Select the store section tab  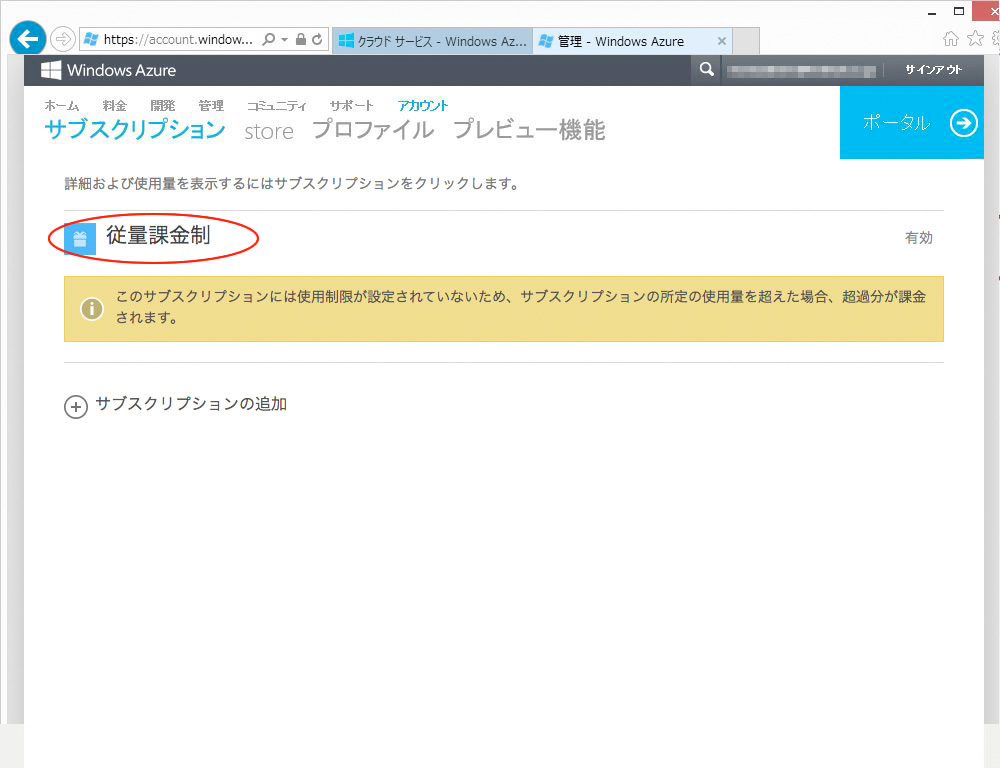pos(269,131)
